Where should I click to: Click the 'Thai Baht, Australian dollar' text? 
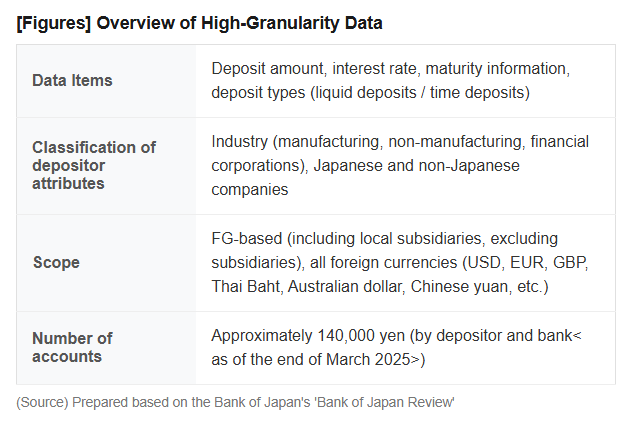(307, 287)
